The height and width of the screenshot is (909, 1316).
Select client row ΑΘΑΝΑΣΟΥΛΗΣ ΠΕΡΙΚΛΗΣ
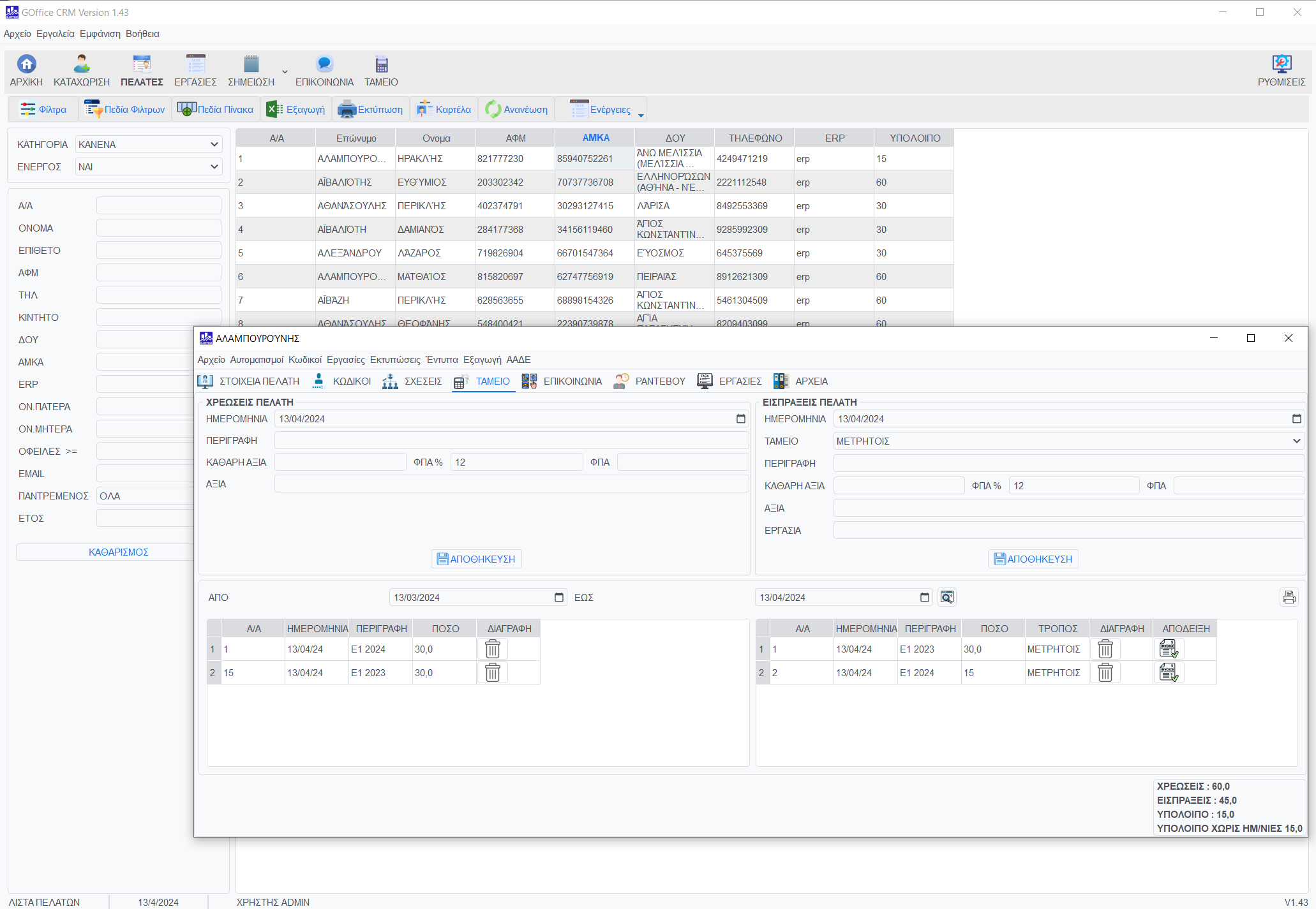pyautogui.click(x=595, y=206)
